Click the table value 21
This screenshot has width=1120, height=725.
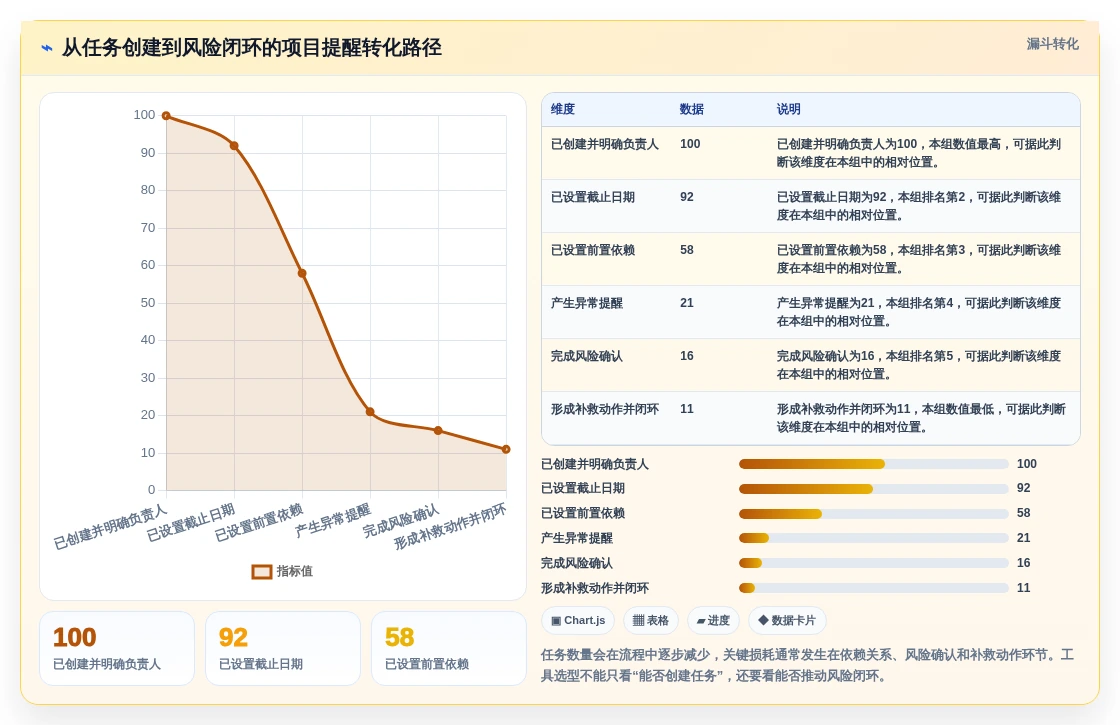click(x=686, y=303)
